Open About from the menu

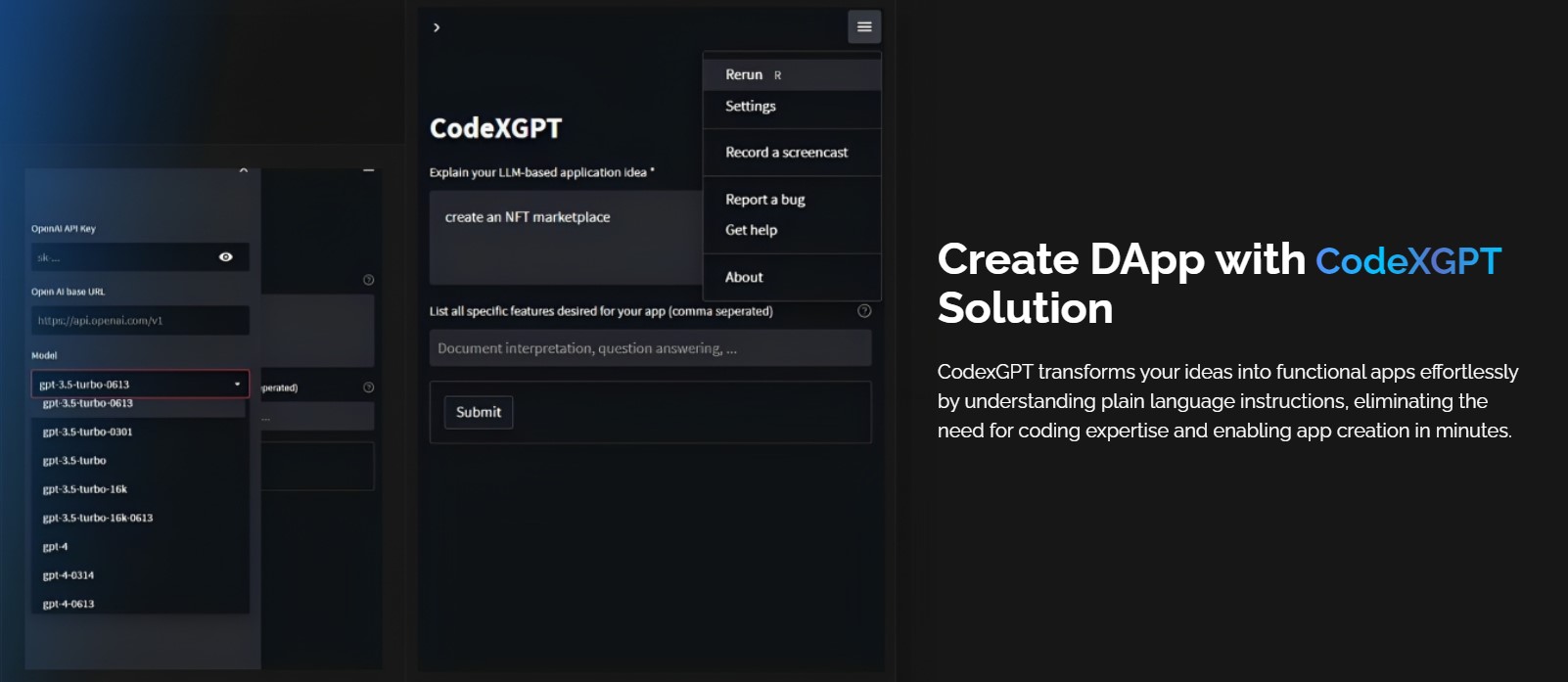point(744,277)
